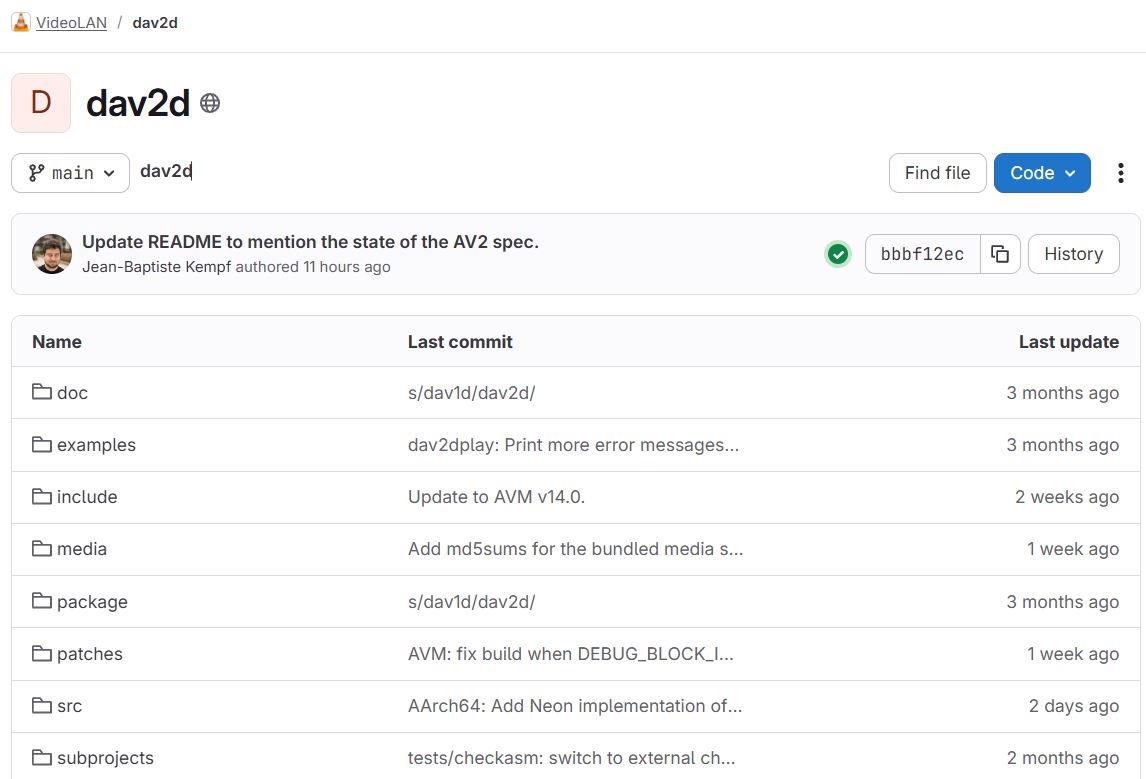Screen dimensions: 1146x779
Task: Click the folder icon beside doc
Action: click(42, 392)
